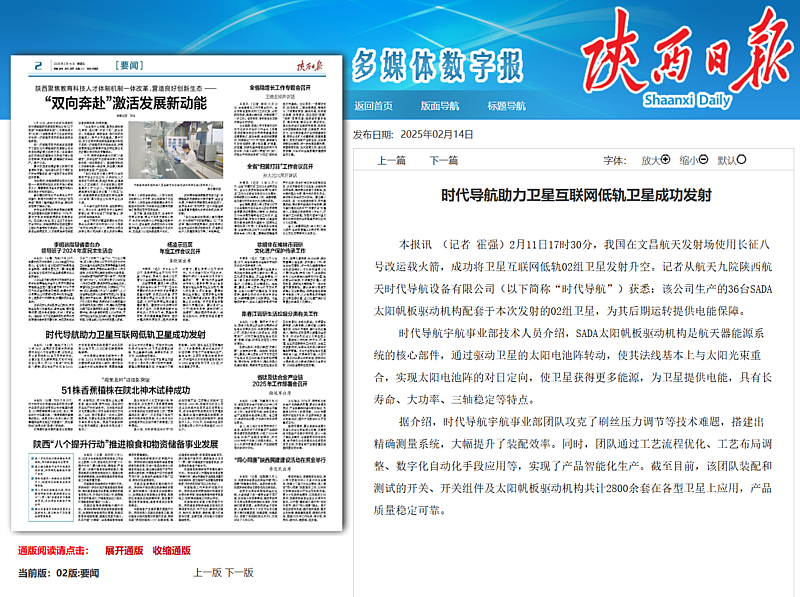Viewport: 800px width, 597px height.
Task: Click the 发布日期: 2025年02月14日 text
Action: 413,135
